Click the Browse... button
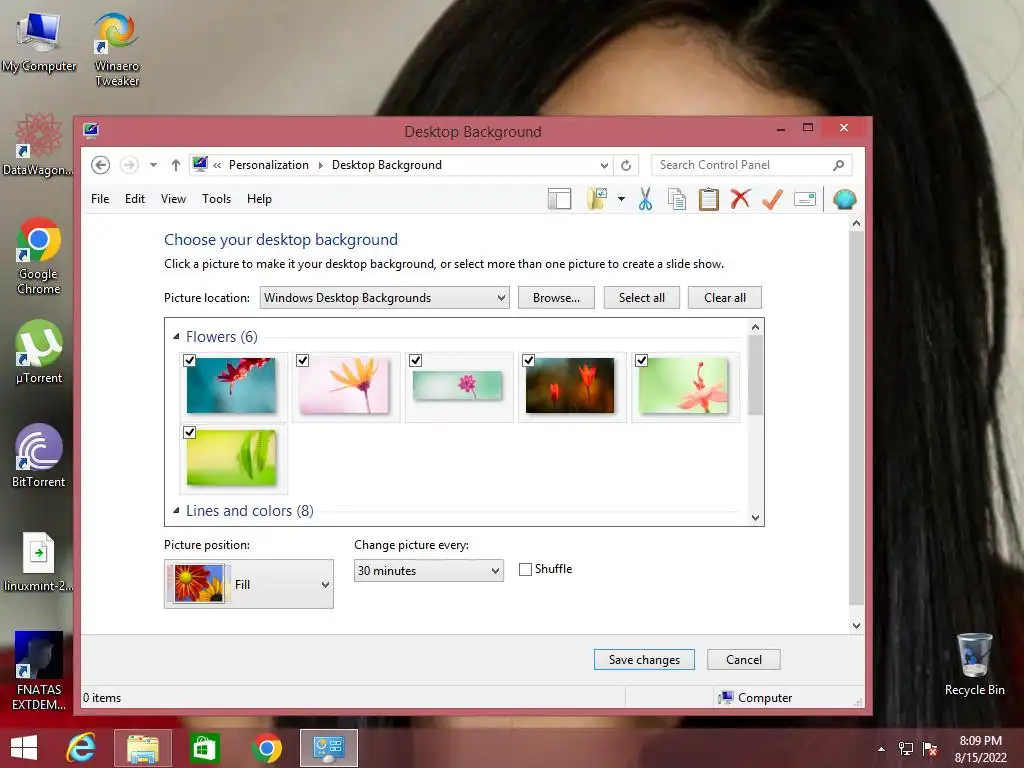This screenshot has height=768, width=1024. (x=556, y=298)
